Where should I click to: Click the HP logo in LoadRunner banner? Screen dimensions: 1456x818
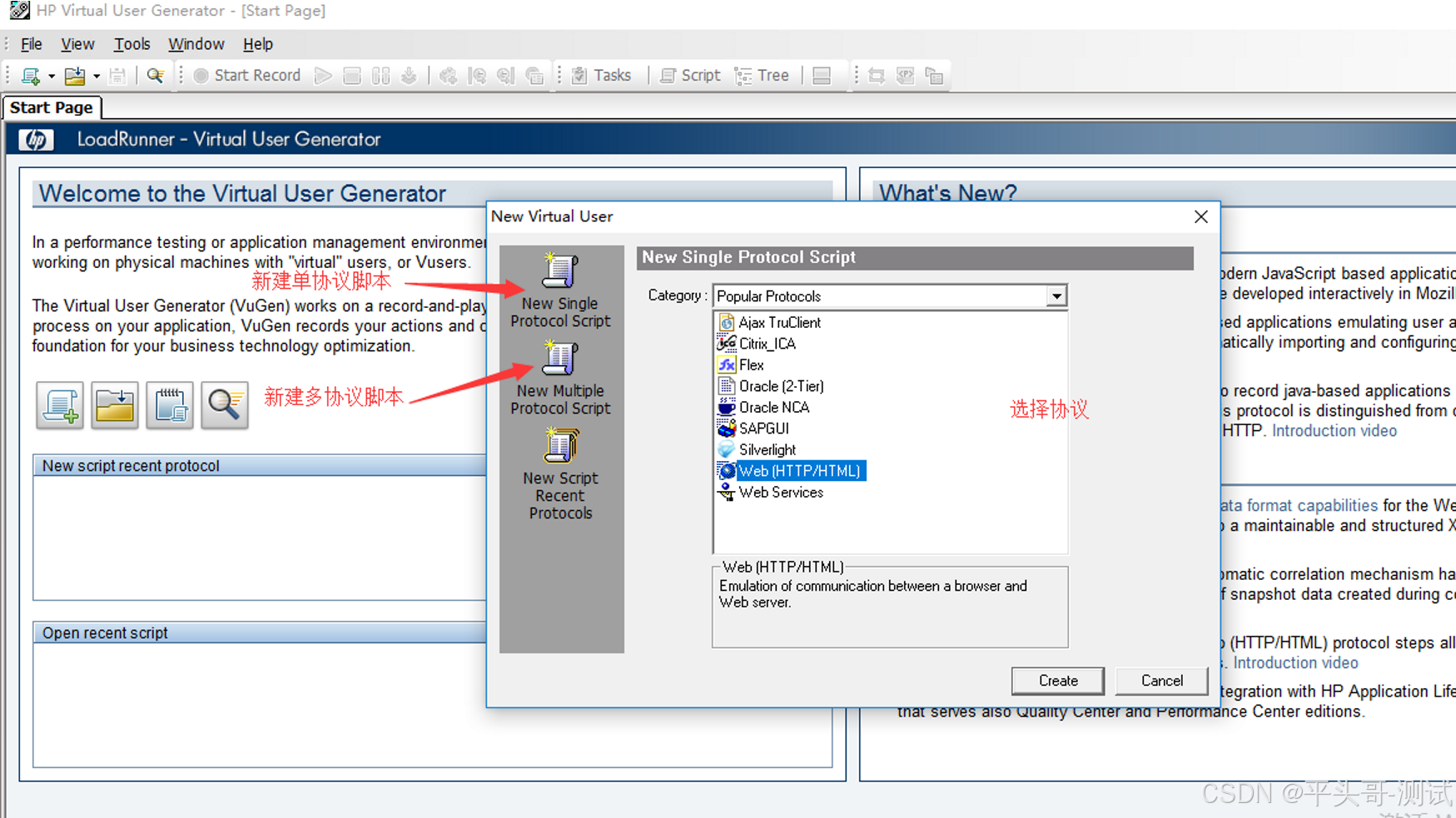point(36,140)
